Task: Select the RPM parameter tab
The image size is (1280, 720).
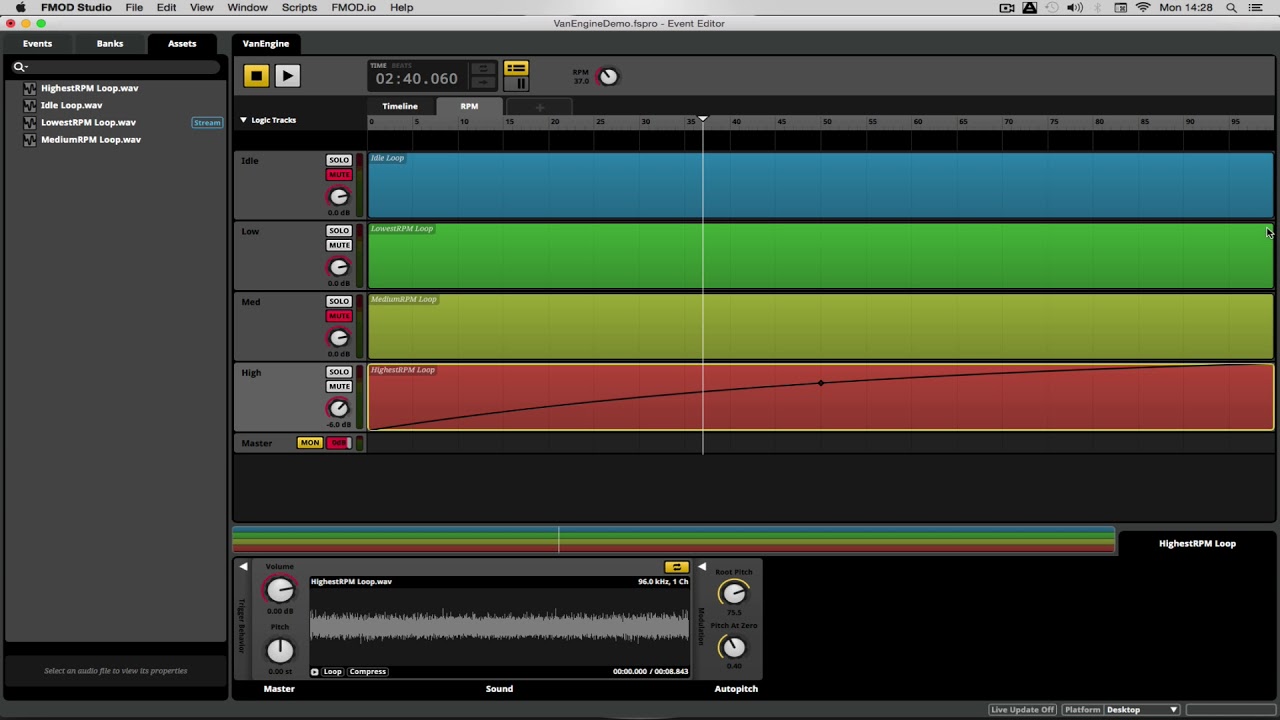Action: pos(469,106)
